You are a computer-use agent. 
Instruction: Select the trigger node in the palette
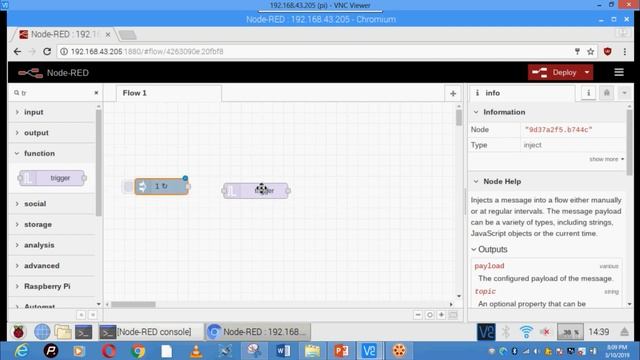52,178
